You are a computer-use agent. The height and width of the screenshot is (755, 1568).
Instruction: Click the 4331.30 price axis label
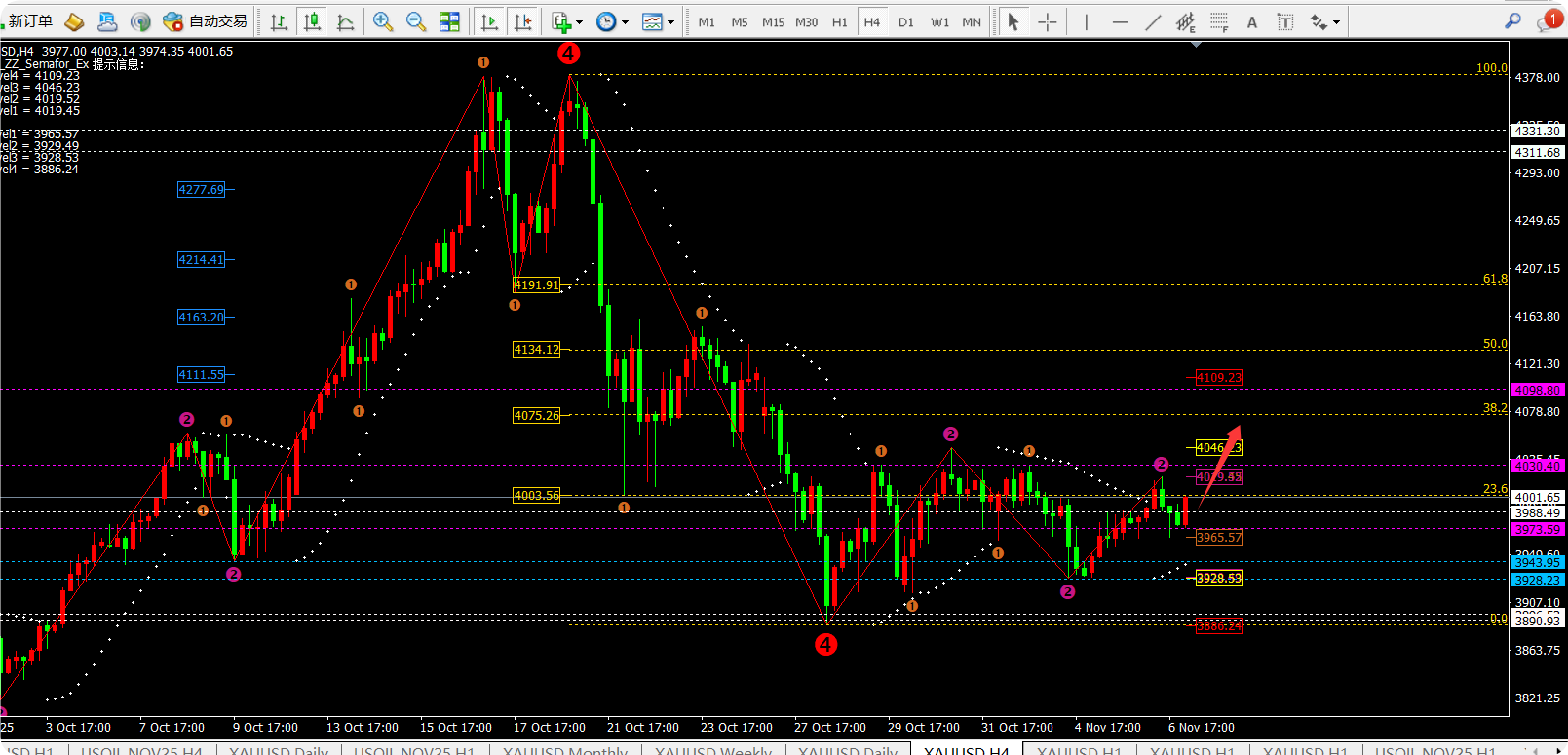coord(1538,131)
